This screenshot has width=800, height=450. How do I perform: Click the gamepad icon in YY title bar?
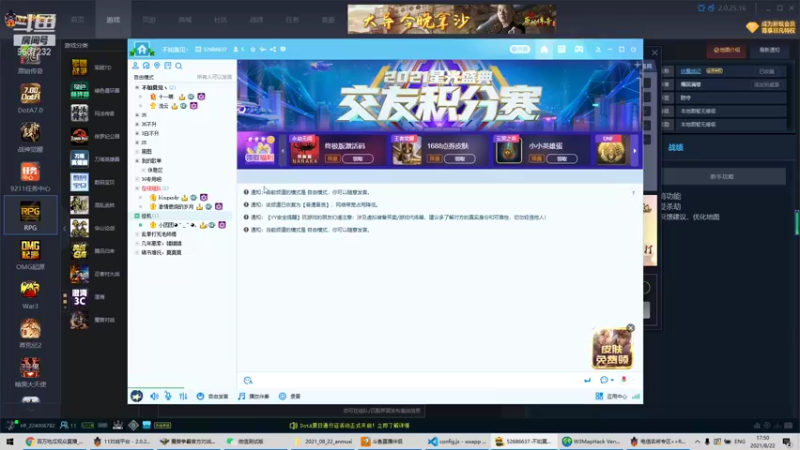point(579,49)
